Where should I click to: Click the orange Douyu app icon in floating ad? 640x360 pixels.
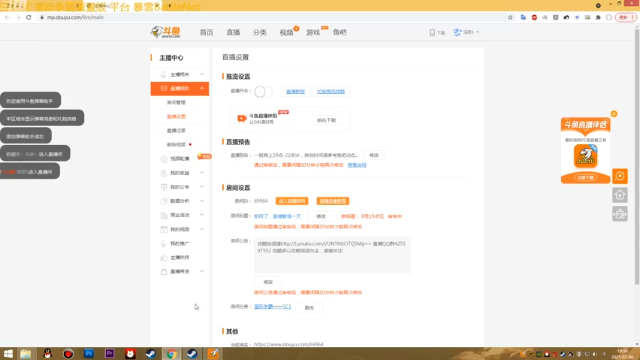pyautogui.click(x=585, y=156)
